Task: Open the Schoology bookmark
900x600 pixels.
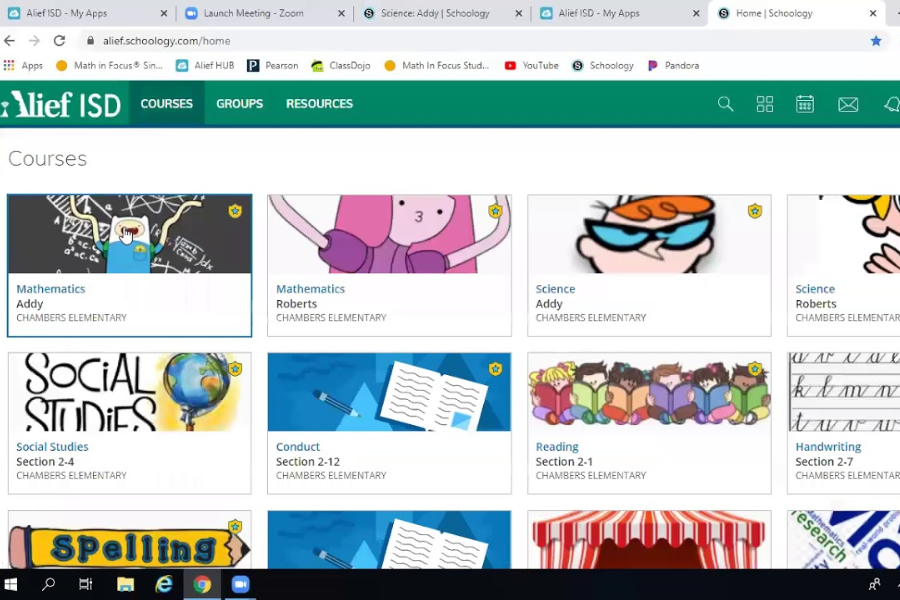Action: tap(603, 65)
